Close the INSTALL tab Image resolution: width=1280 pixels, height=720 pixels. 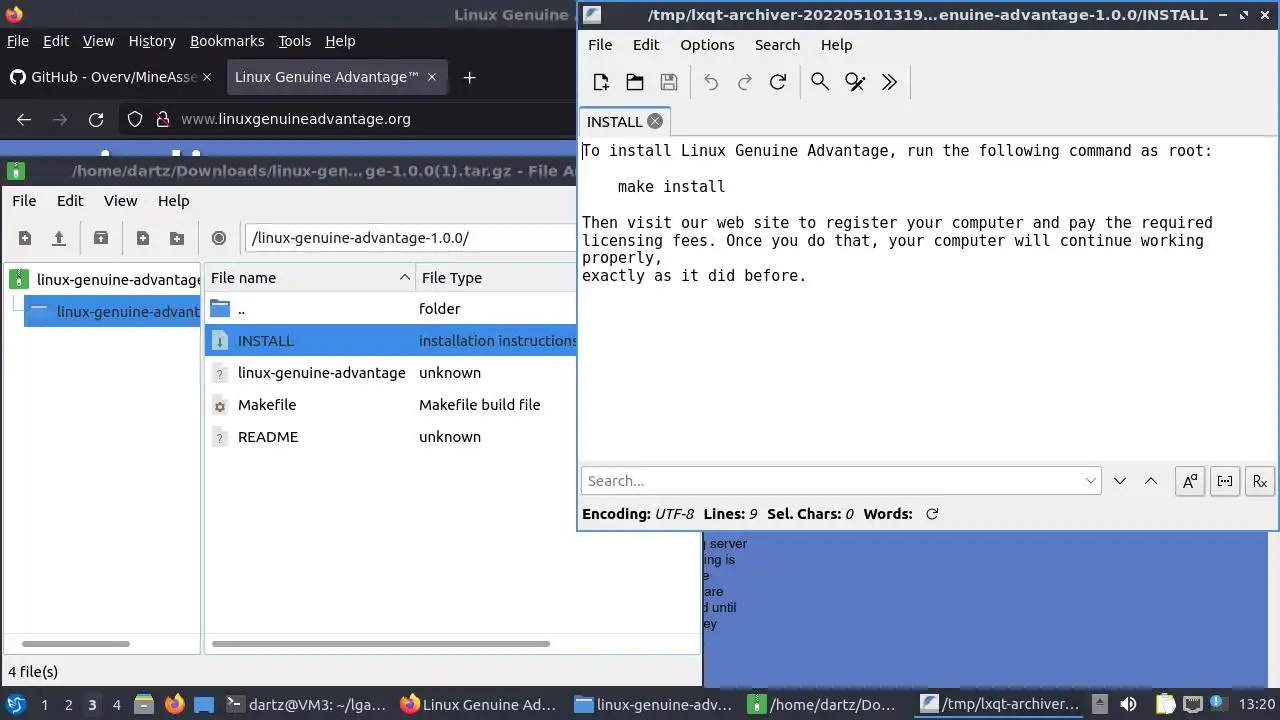(654, 121)
